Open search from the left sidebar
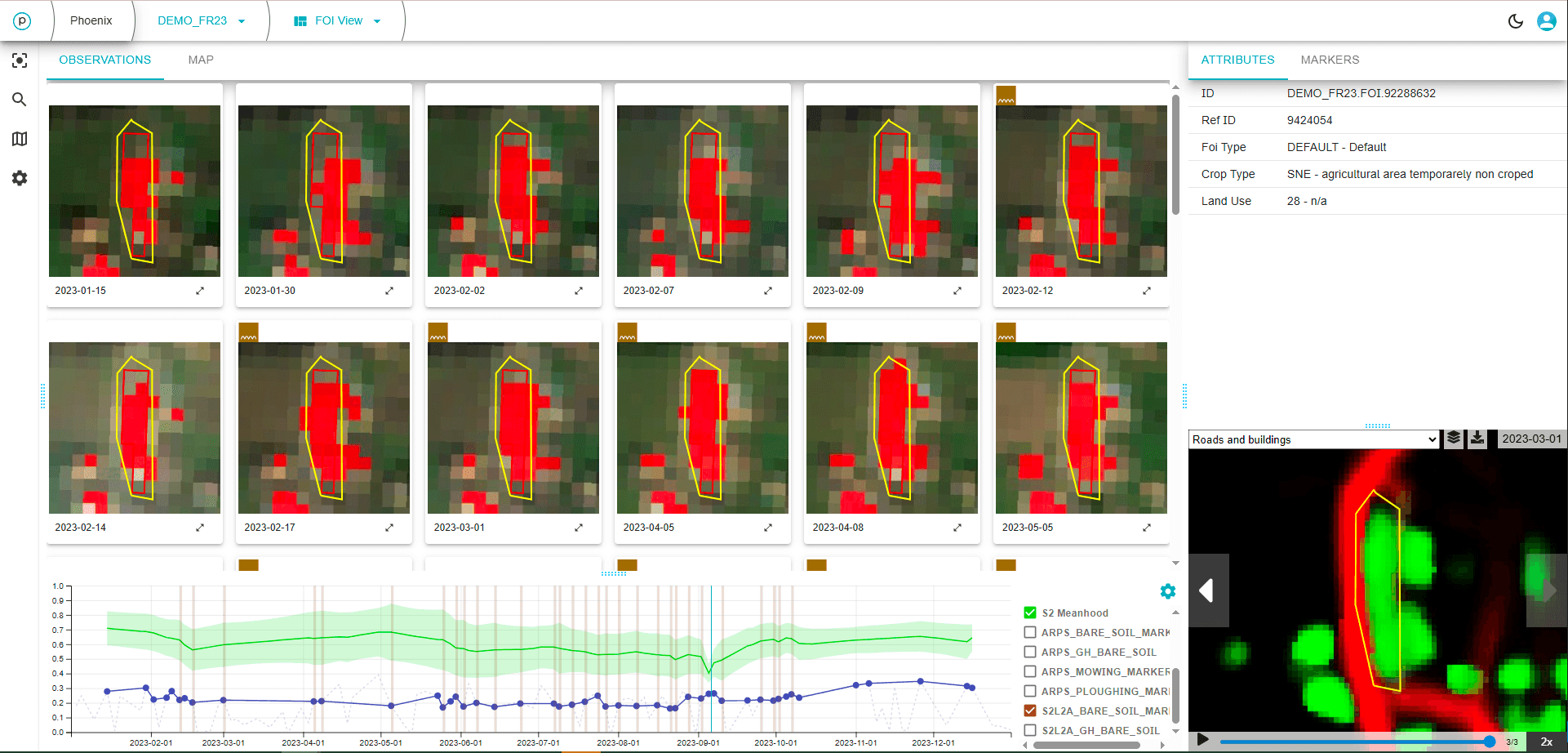 pos(20,100)
